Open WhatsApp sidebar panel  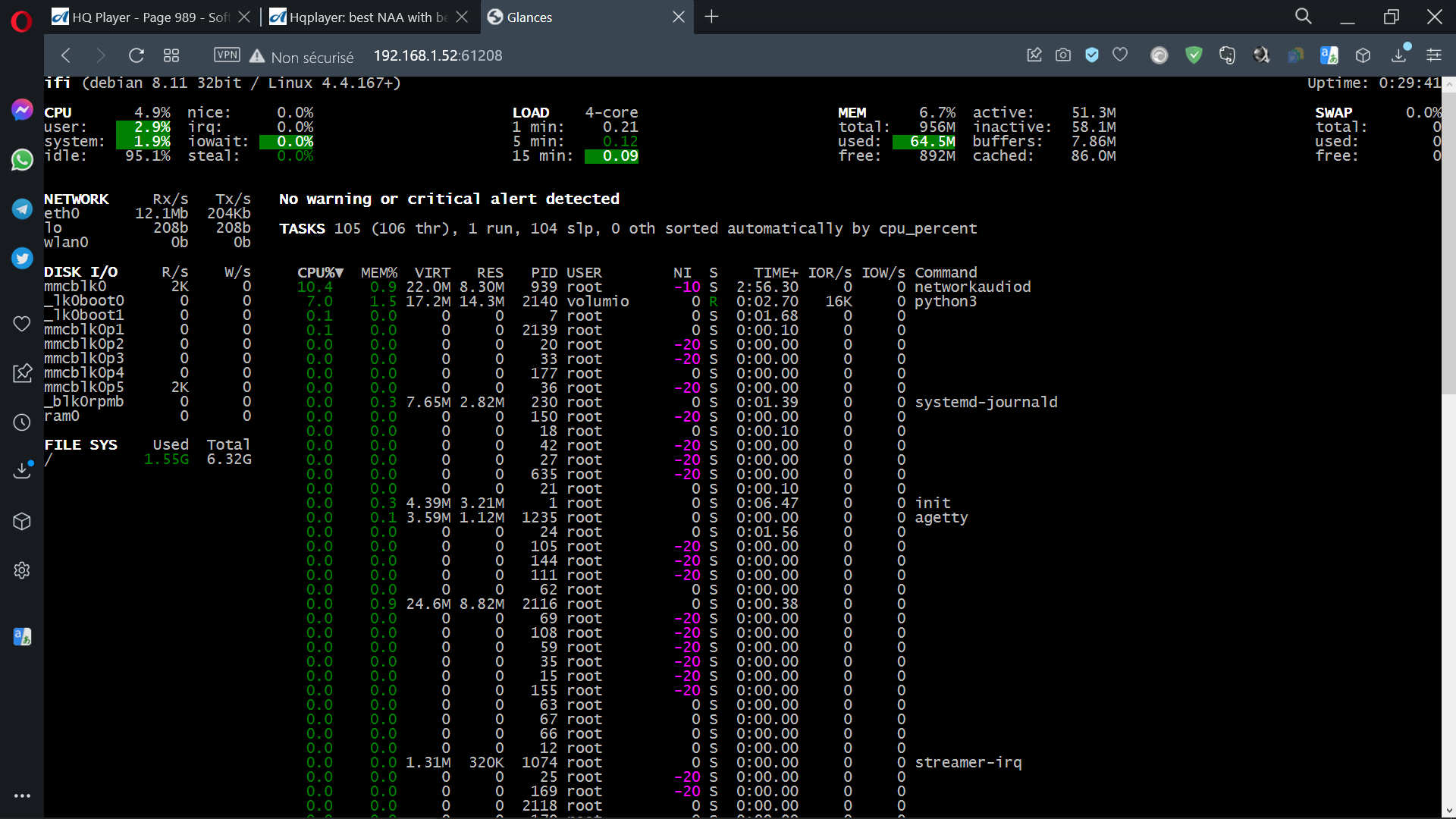[22, 160]
